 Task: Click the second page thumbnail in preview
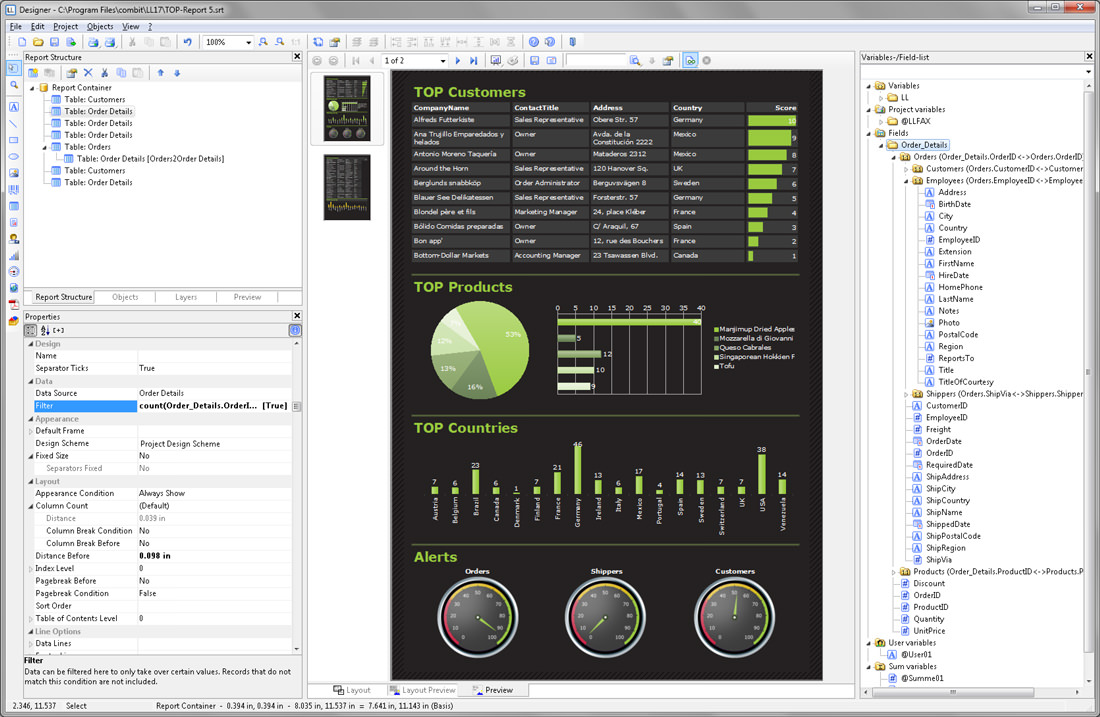(x=347, y=187)
